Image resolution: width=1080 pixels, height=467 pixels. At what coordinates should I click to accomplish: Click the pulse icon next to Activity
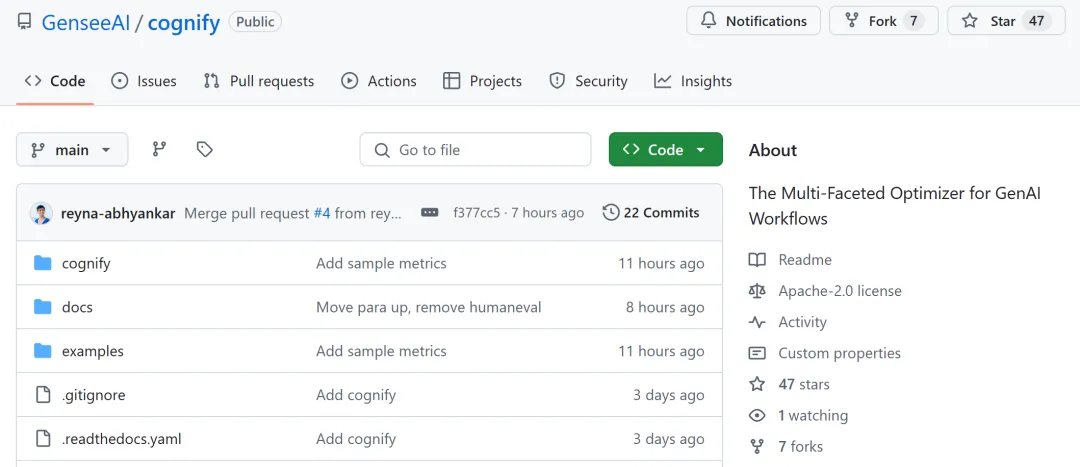click(757, 322)
